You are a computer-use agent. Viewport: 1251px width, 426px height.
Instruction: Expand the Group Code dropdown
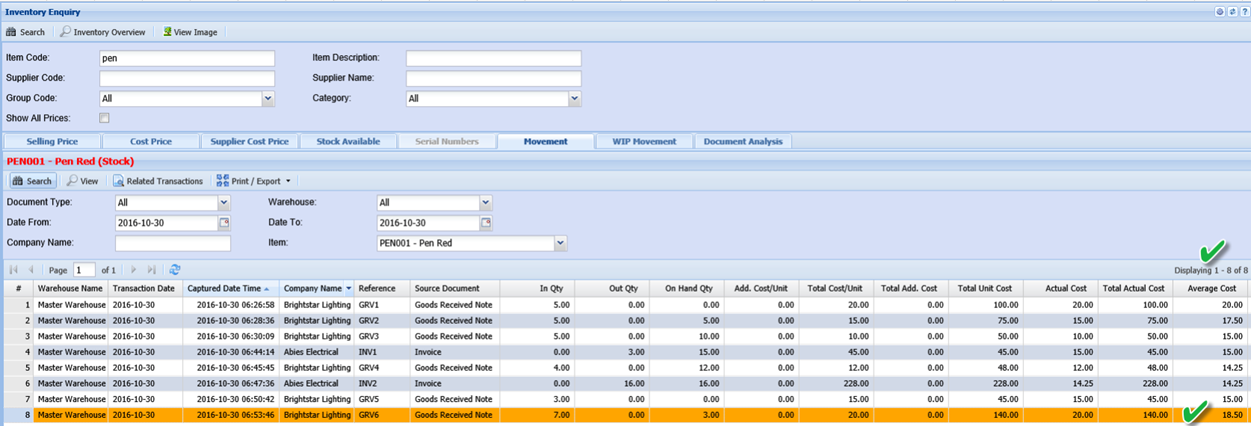(x=268, y=99)
